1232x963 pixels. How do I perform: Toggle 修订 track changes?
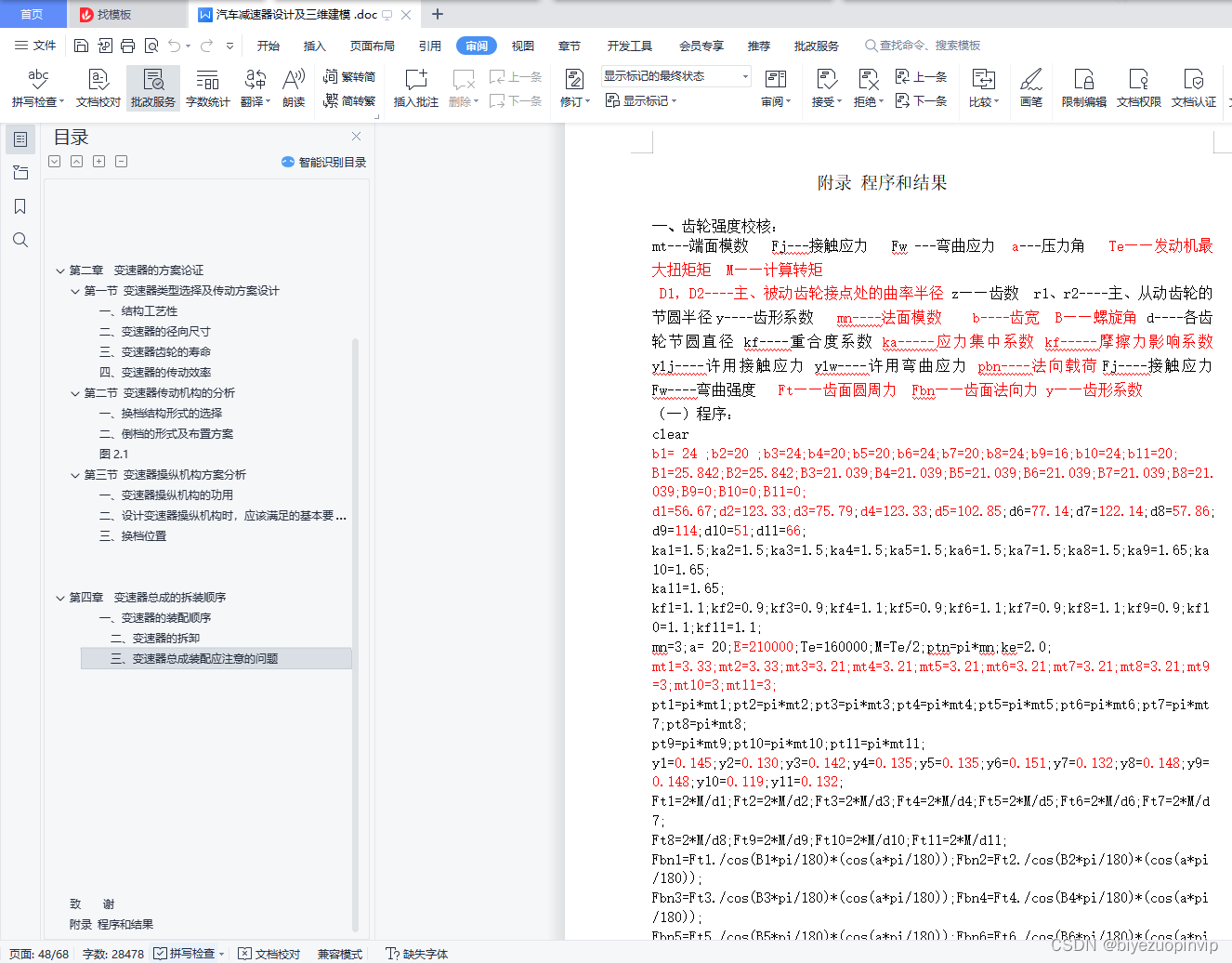click(x=573, y=88)
